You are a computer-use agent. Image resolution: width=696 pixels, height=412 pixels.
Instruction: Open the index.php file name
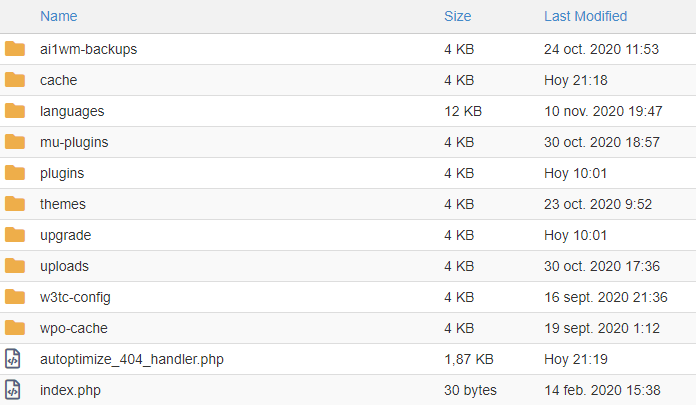pyautogui.click(x=70, y=390)
